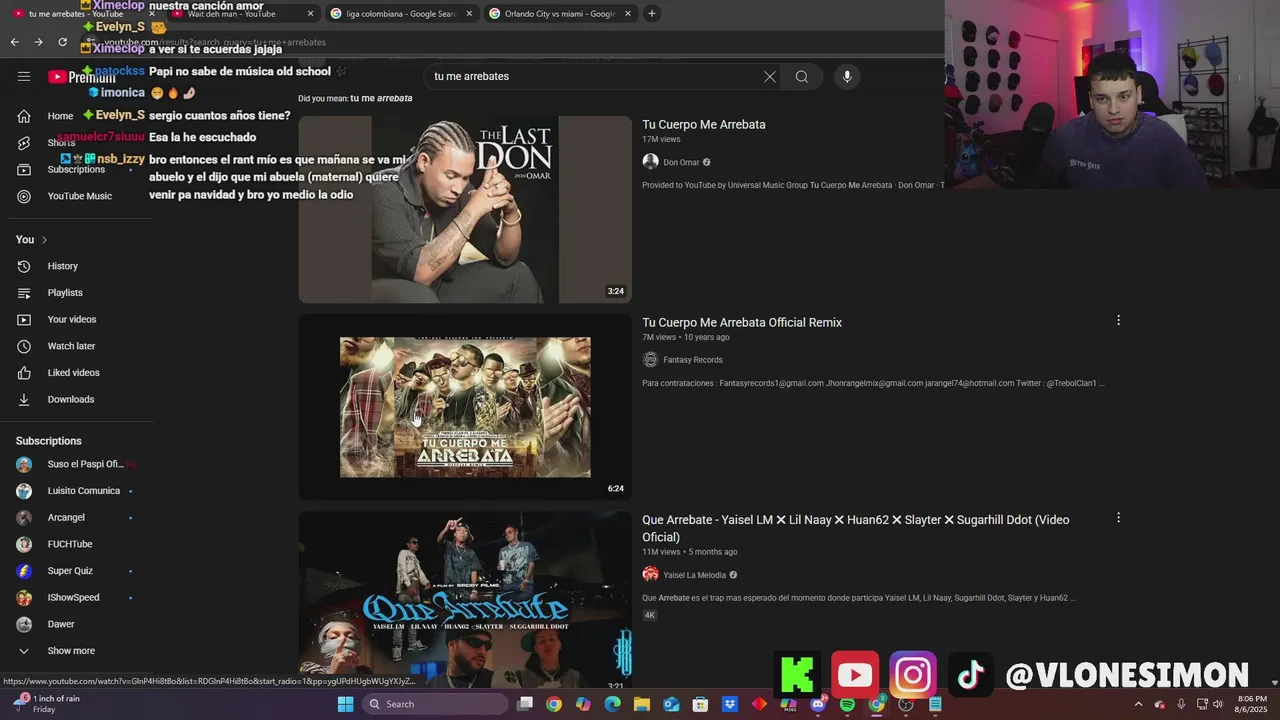1280x720 pixels.
Task: Open options menu for Official Remix video
Action: (x=1118, y=320)
